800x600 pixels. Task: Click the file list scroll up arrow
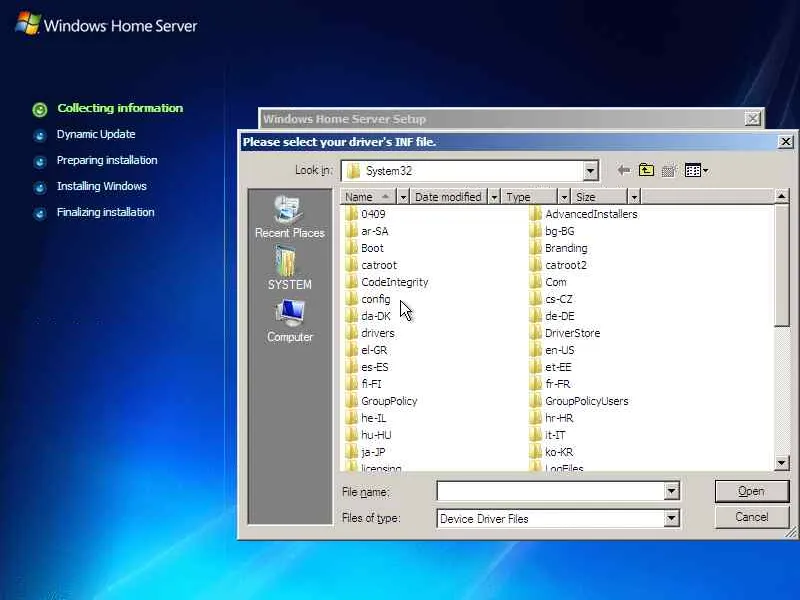click(x=782, y=196)
